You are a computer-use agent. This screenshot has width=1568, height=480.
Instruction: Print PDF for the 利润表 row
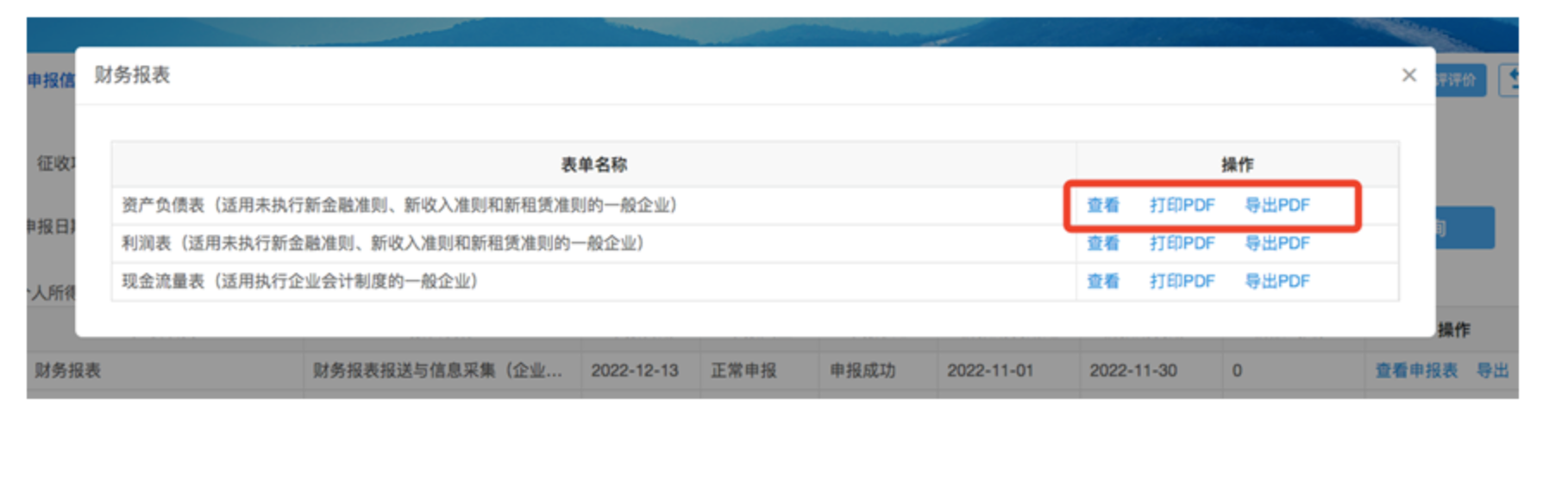[x=1182, y=243]
